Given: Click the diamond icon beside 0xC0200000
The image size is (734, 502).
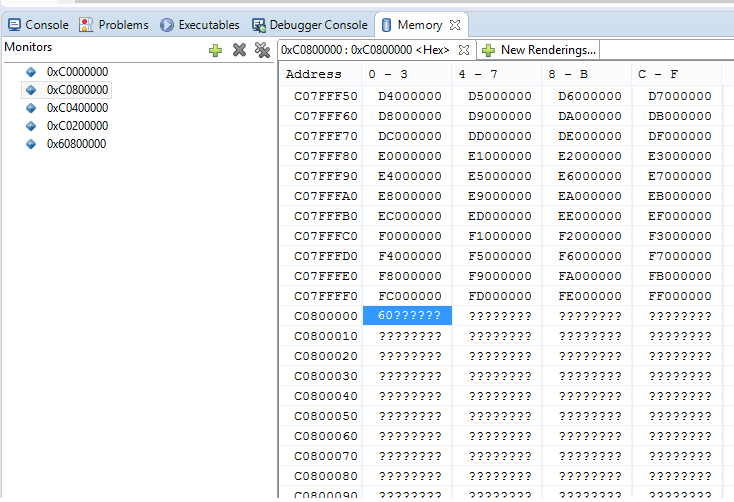Looking at the screenshot, I should click(31, 126).
